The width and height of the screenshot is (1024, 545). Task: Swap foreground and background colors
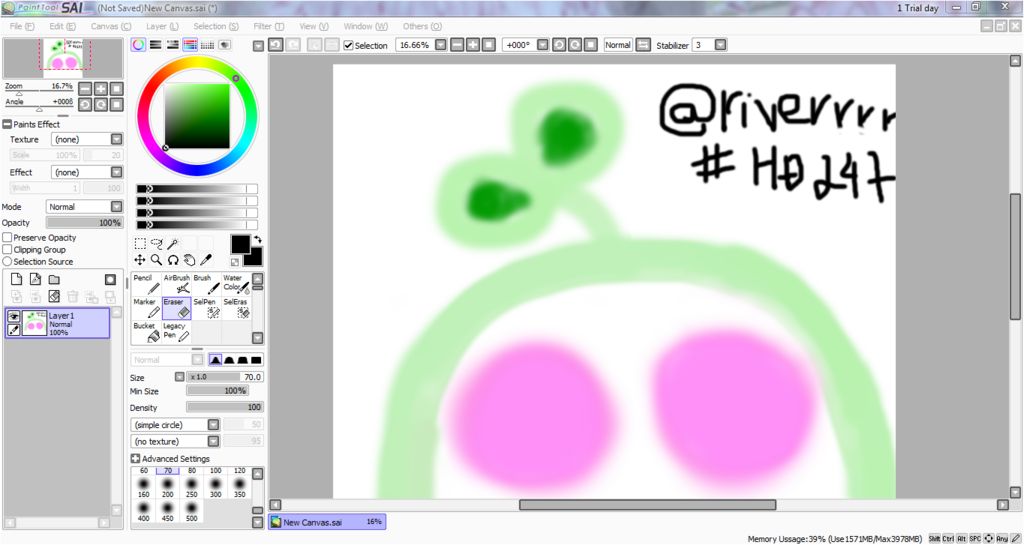point(257,240)
